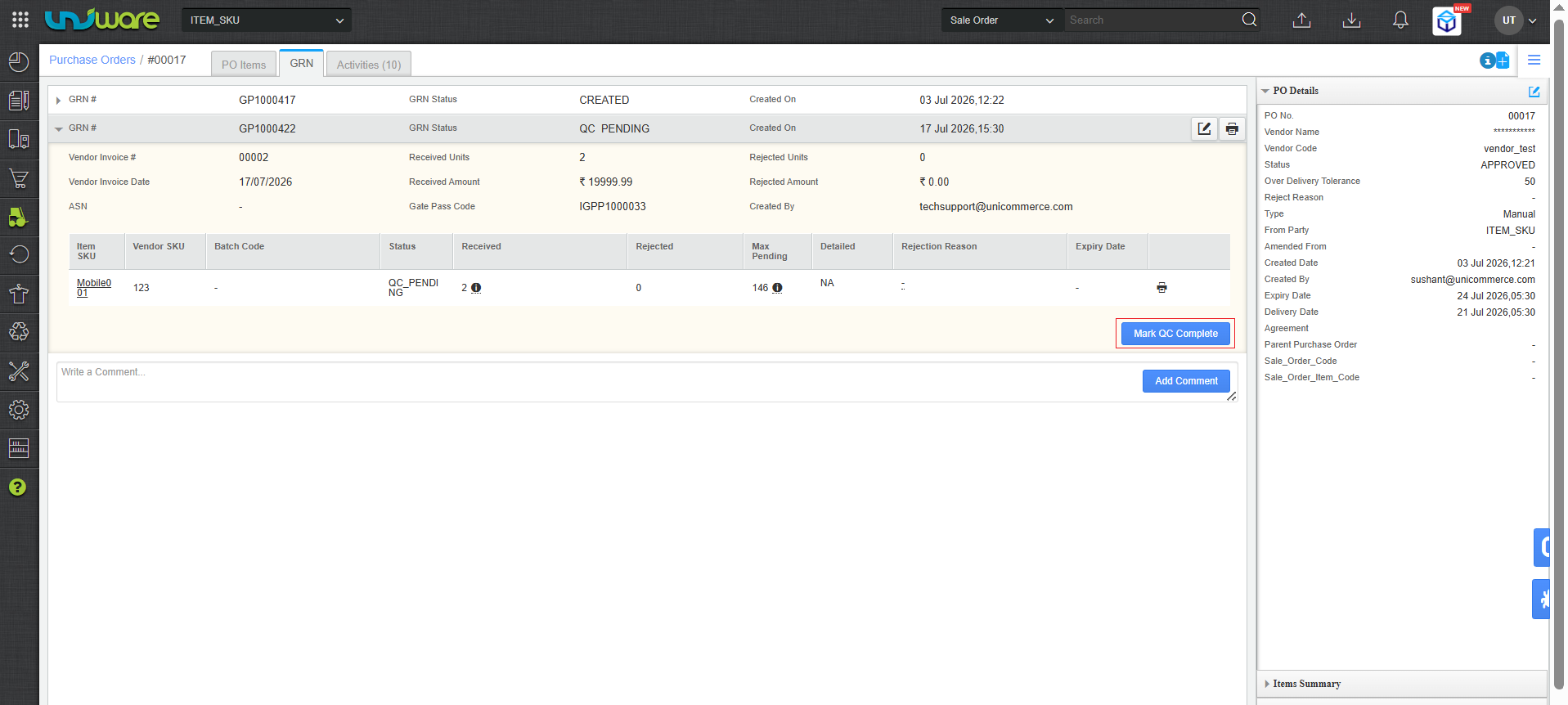1568x705 pixels.
Task: Click the page vertical scrollbar
Action: click(1559, 352)
